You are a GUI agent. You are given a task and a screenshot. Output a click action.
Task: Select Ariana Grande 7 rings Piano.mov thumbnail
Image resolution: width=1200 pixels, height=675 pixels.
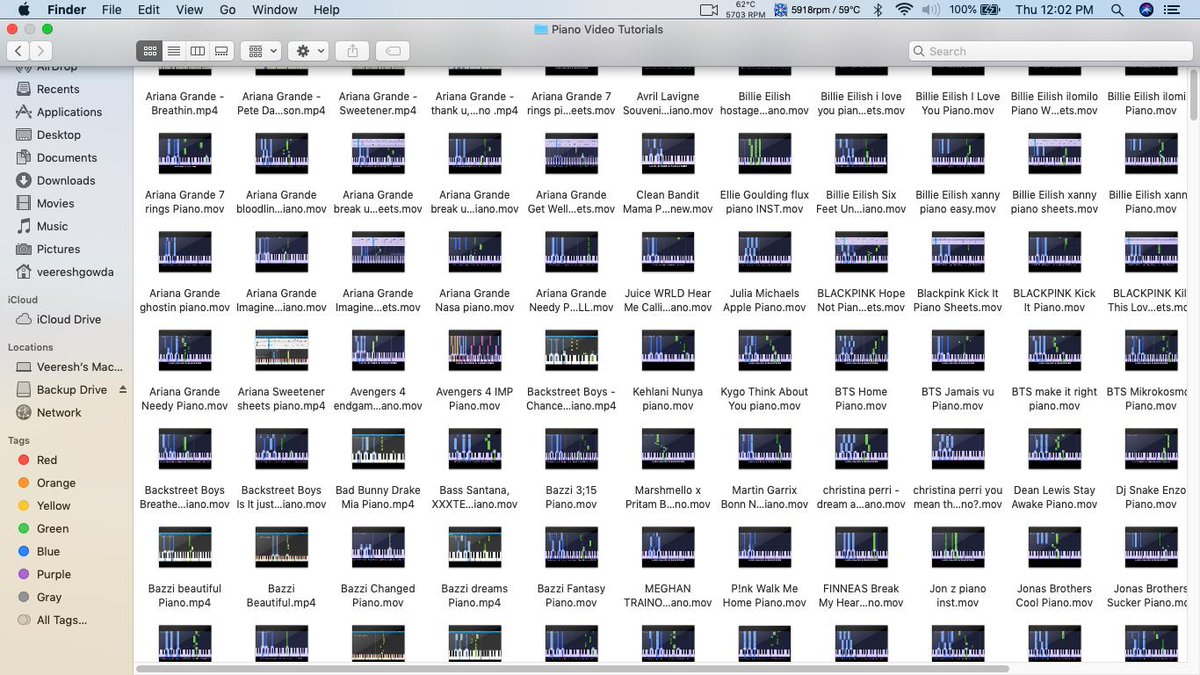pos(185,154)
